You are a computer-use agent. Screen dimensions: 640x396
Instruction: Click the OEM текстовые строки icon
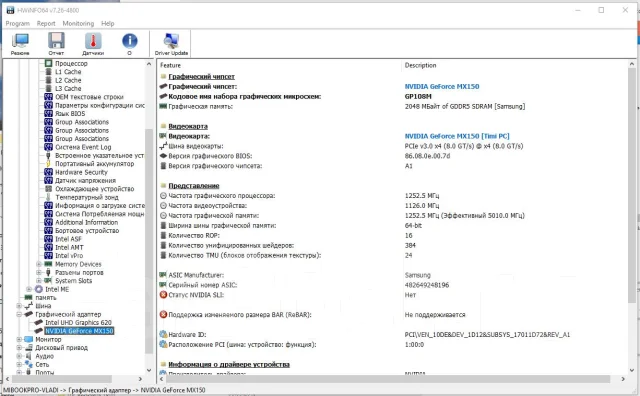[49, 97]
